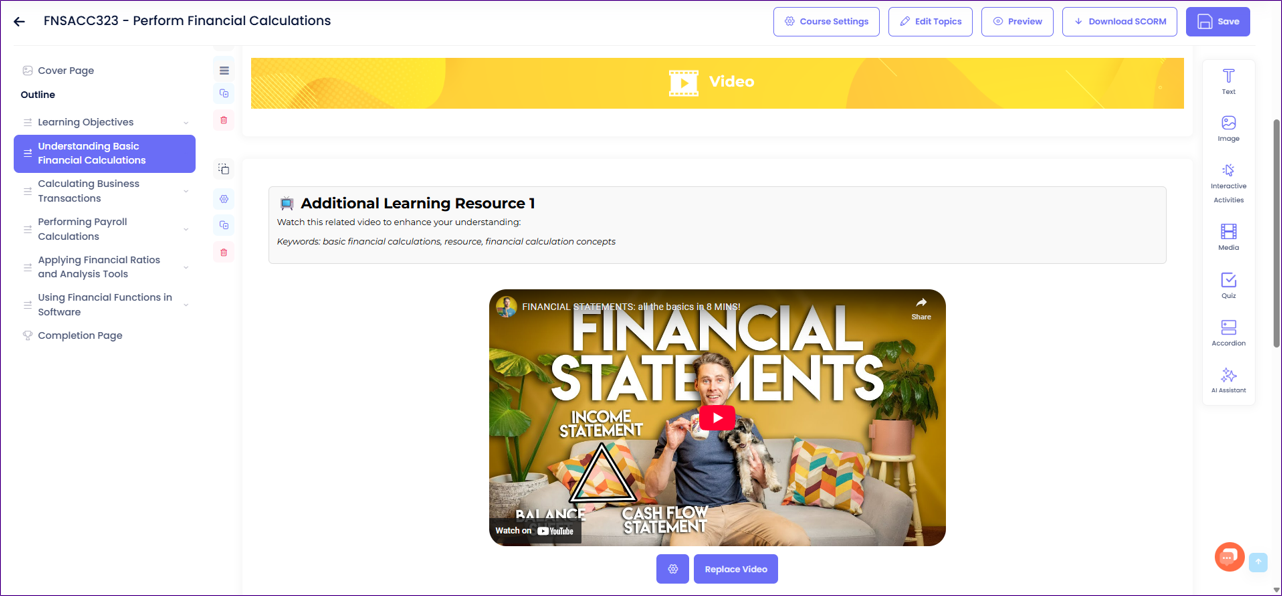Expand Calculating Business Transactions chevron
The width and height of the screenshot is (1282, 596).
tap(186, 191)
